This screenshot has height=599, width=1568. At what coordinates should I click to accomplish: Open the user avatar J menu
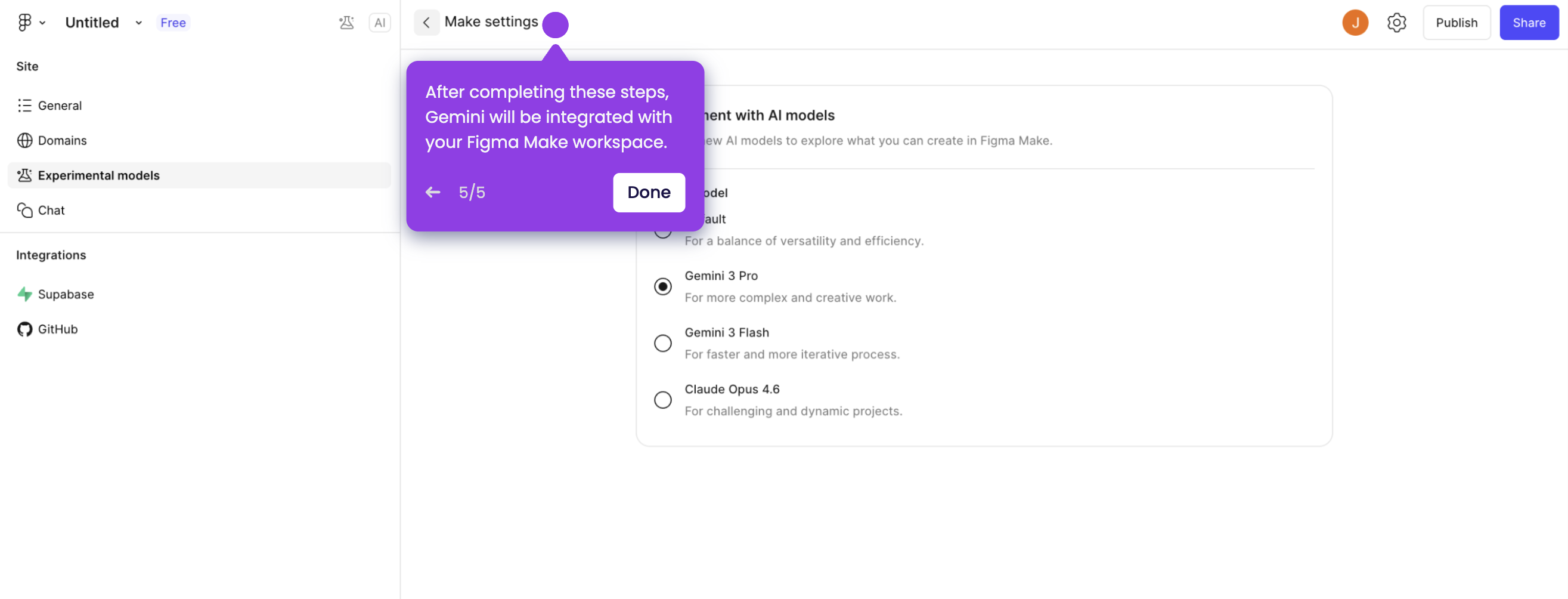click(1355, 23)
